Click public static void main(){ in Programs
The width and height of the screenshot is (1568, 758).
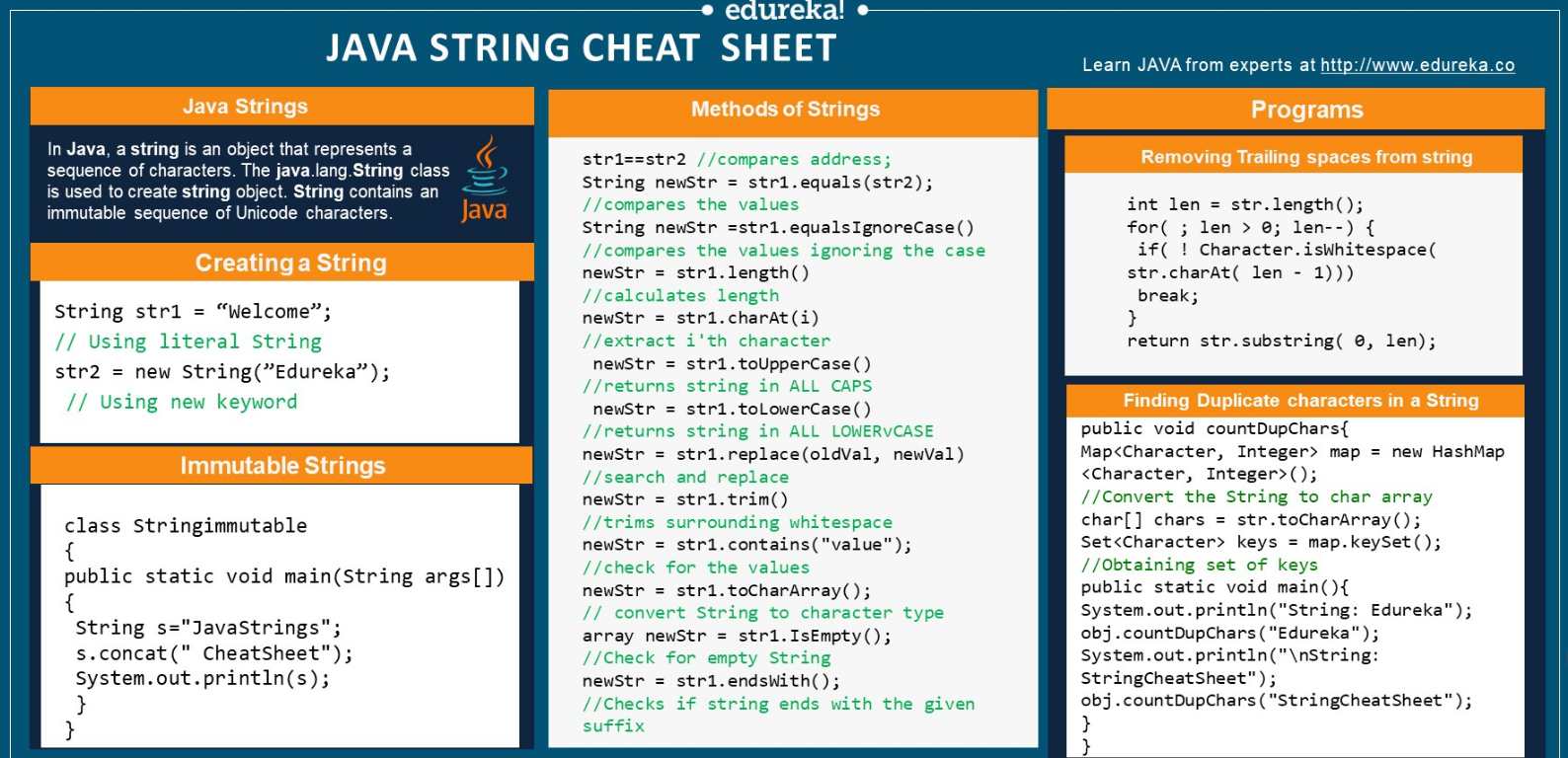point(1215,588)
